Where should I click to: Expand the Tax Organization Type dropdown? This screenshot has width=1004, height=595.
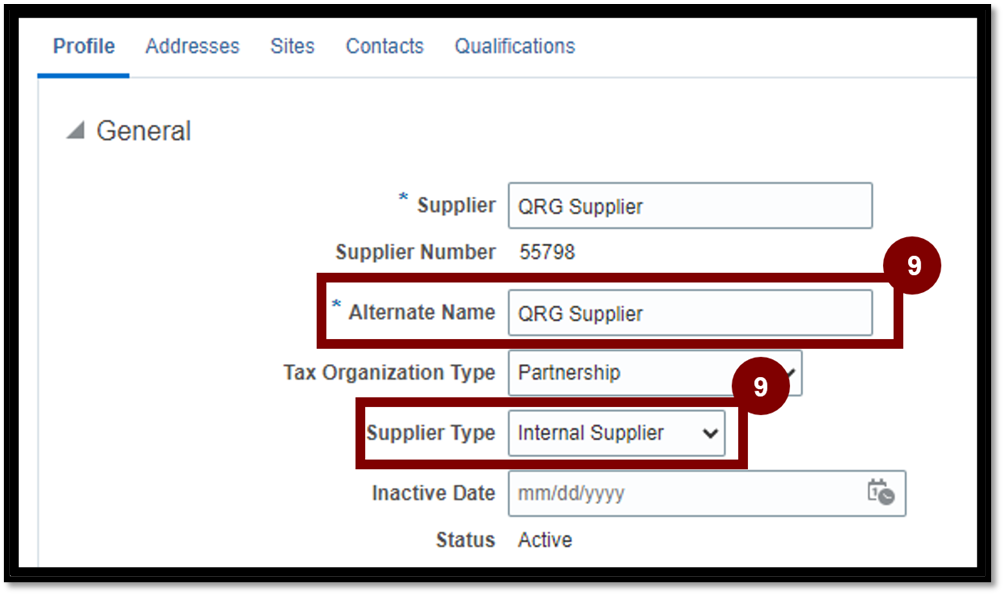[x=655, y=373]
